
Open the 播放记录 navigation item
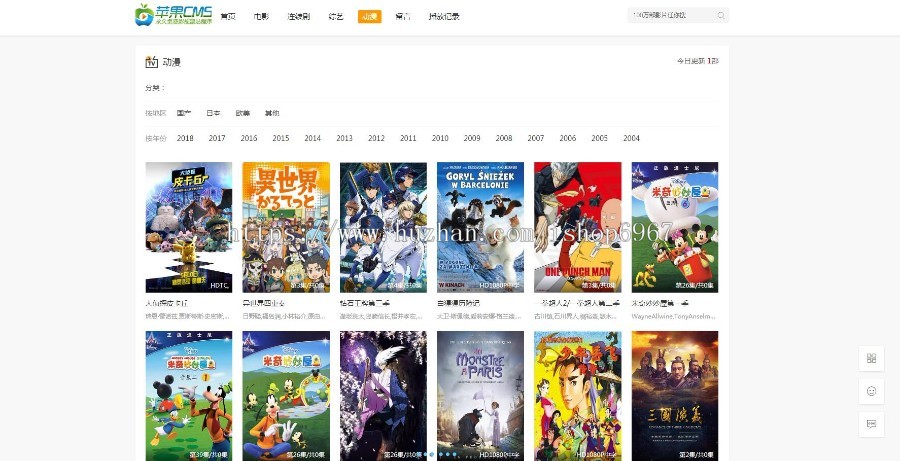444,17
